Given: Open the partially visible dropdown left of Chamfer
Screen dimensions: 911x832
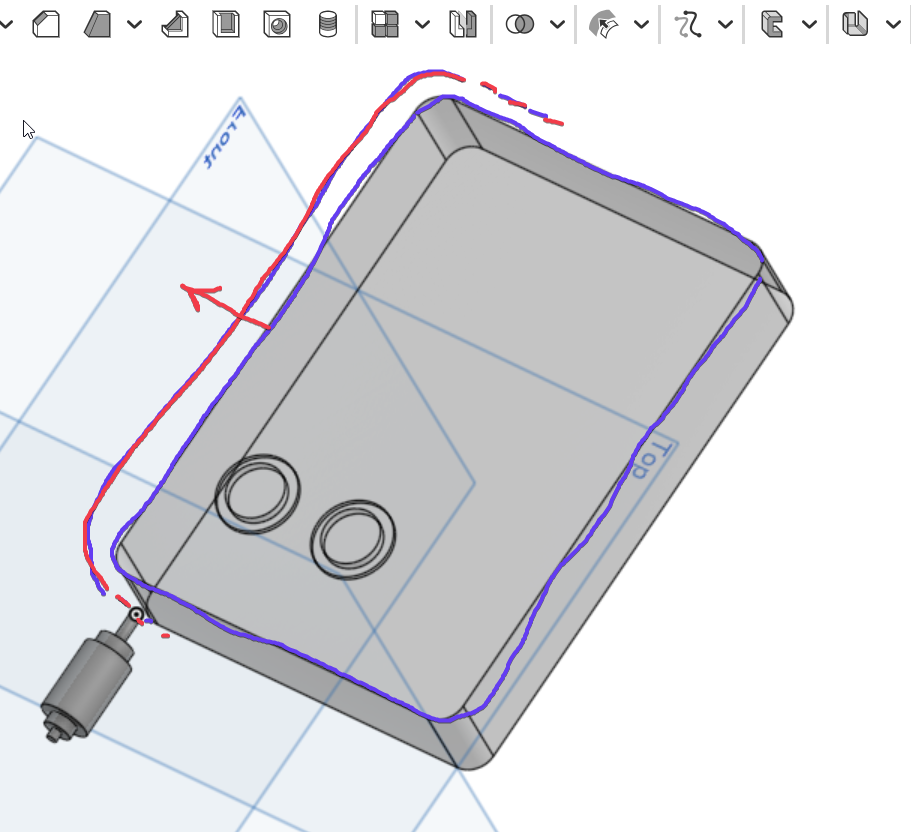Looking at the screenshot, I should tap(6, 24).
